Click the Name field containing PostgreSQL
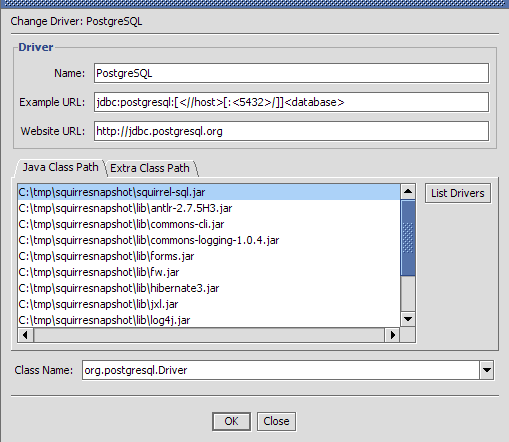This screenshot has height=442, width=509. click(x=291, y=73)
